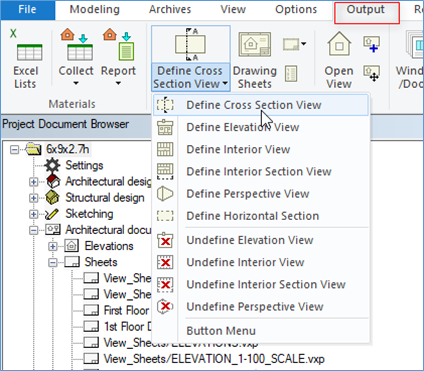This screenshot has height=371, width=424.
Task: Open the Collect dropdown arrow
Action: [x=76, y=83]
